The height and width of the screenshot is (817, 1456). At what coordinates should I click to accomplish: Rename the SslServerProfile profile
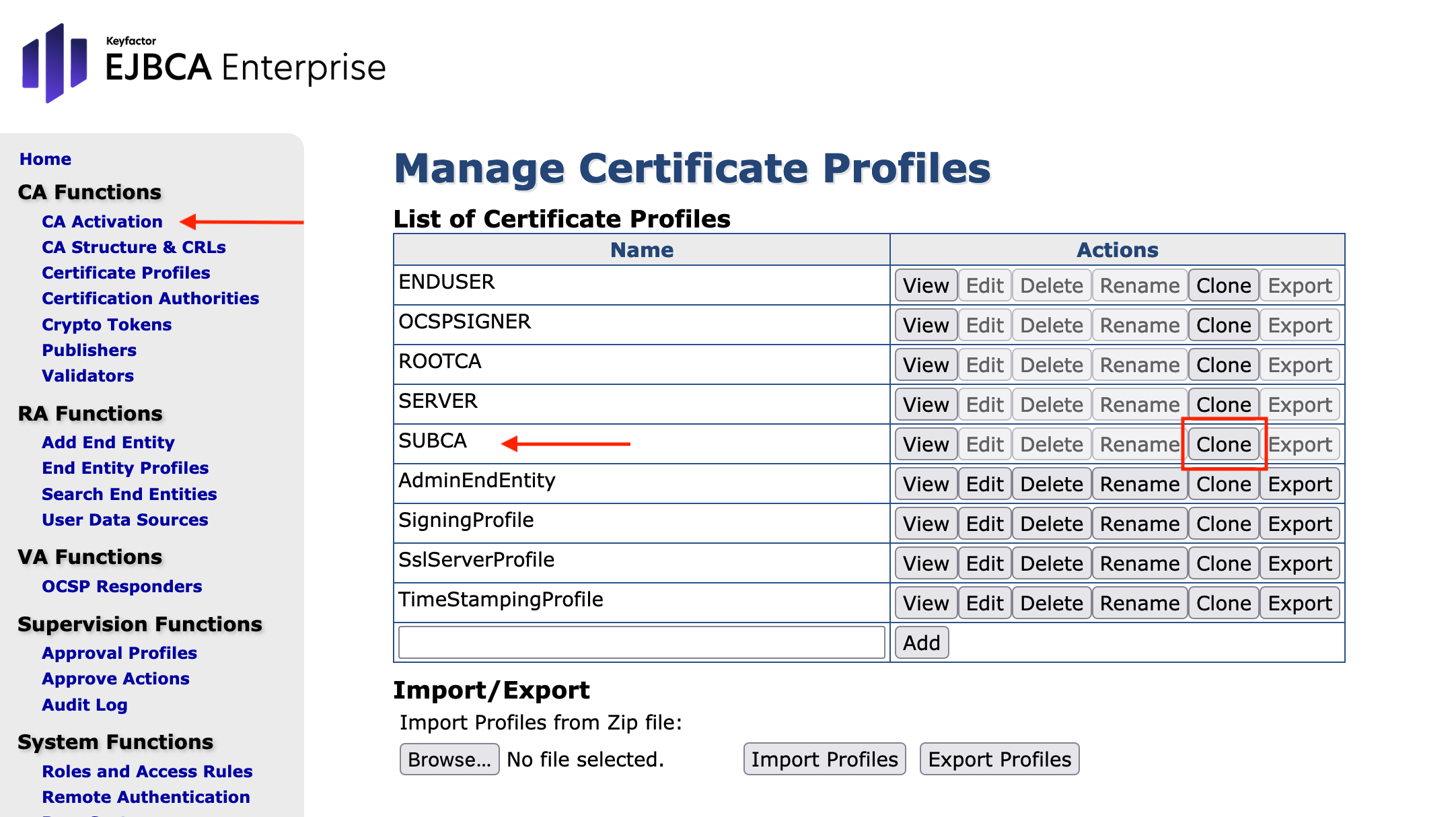click(1139, 563)
